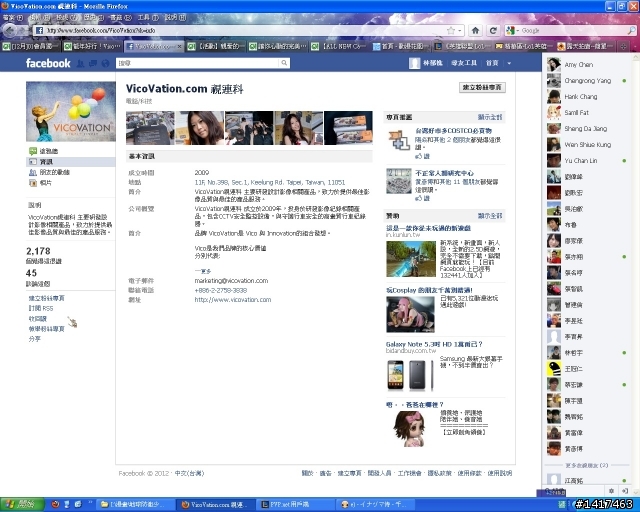Viewport: 640px width, 512px height.
Task: Click the kunlun game ad image
Action: coord(411,259)
